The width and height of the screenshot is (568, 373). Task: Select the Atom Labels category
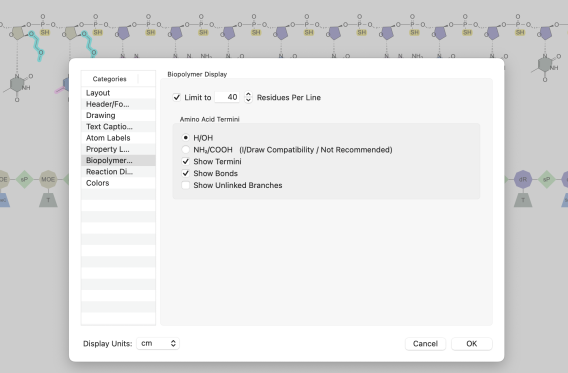118,138
